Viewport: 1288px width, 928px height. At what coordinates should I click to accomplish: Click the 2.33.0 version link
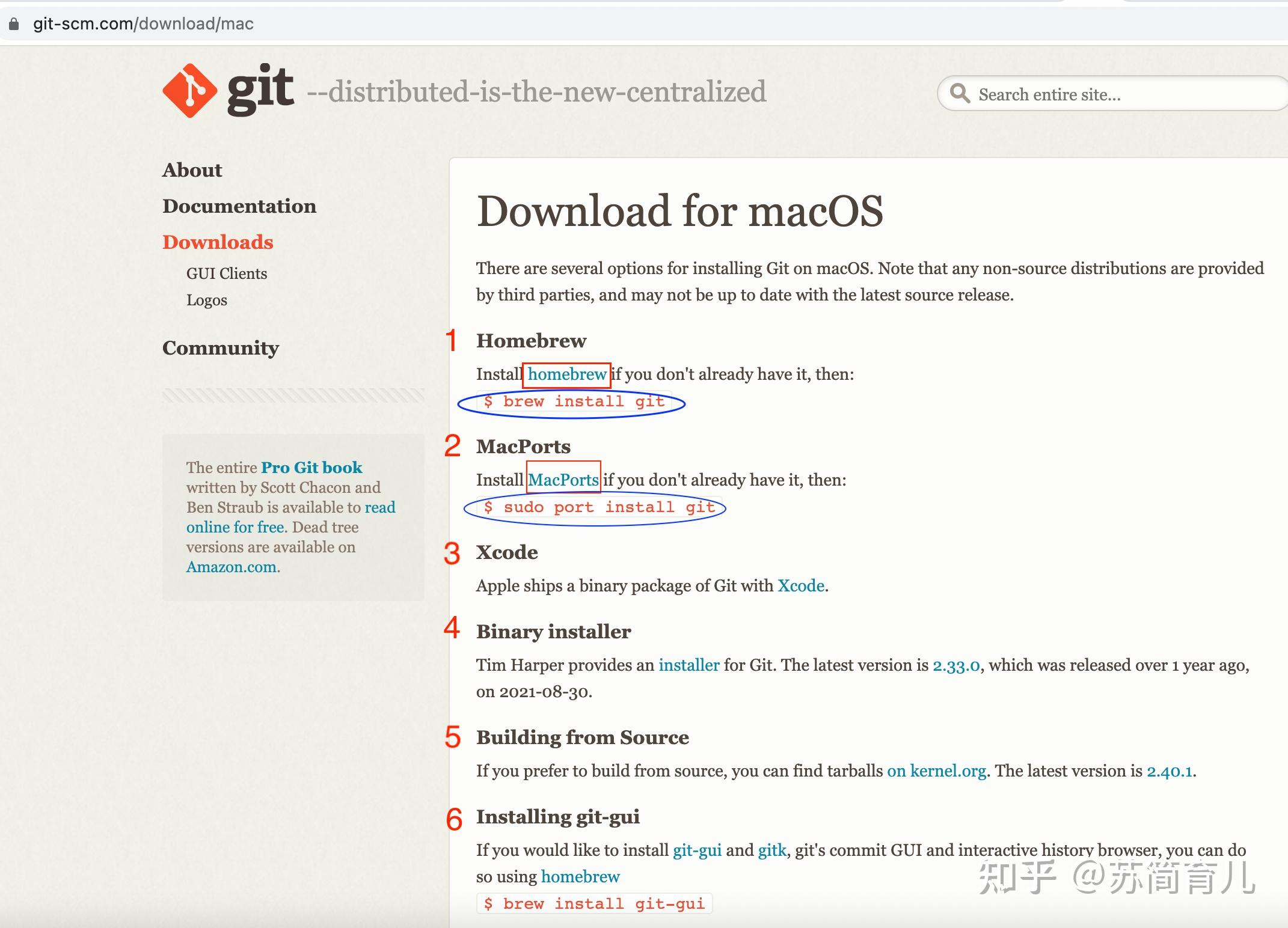click(956, 665)
